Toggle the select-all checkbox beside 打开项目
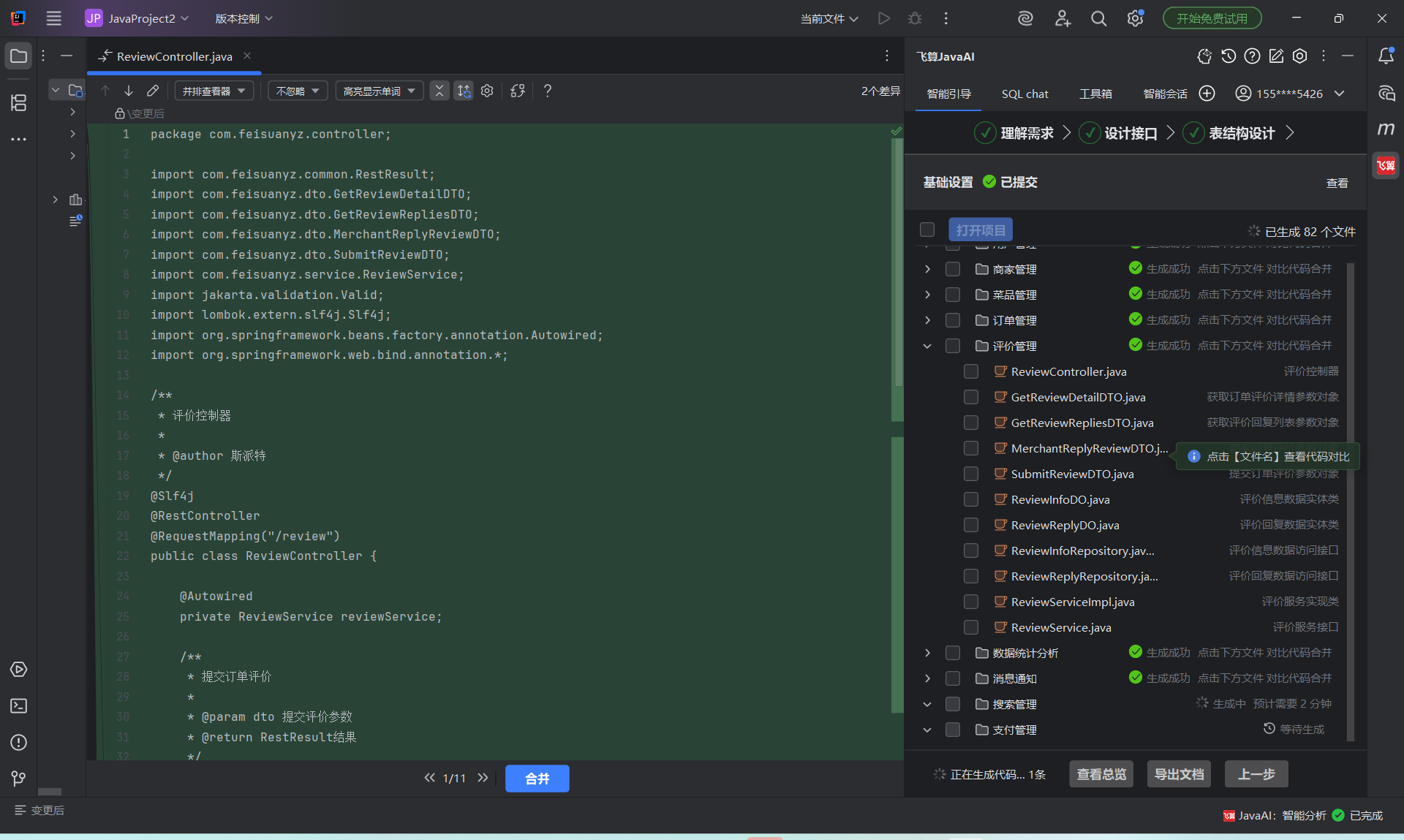1404x840 pixels. pos(927,230)
